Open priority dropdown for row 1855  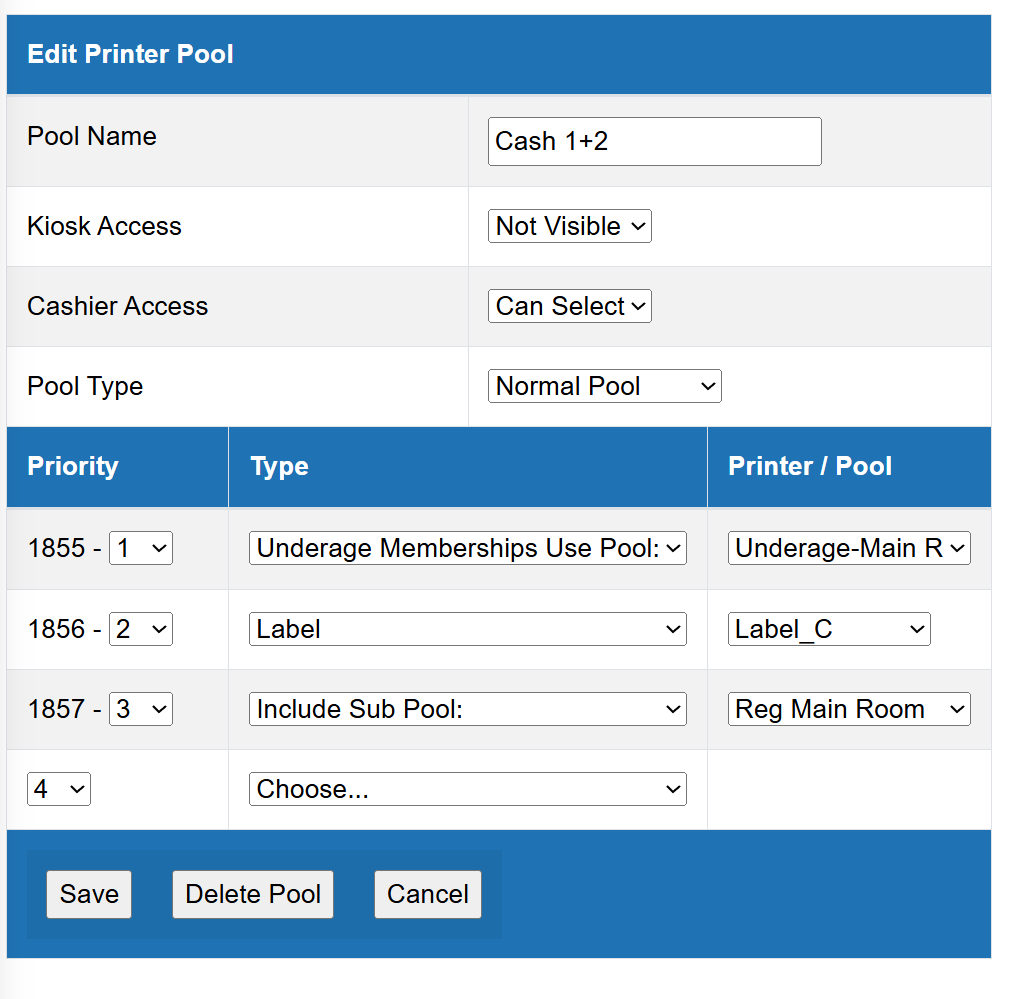pyautogui.click(x=141, y=548)
